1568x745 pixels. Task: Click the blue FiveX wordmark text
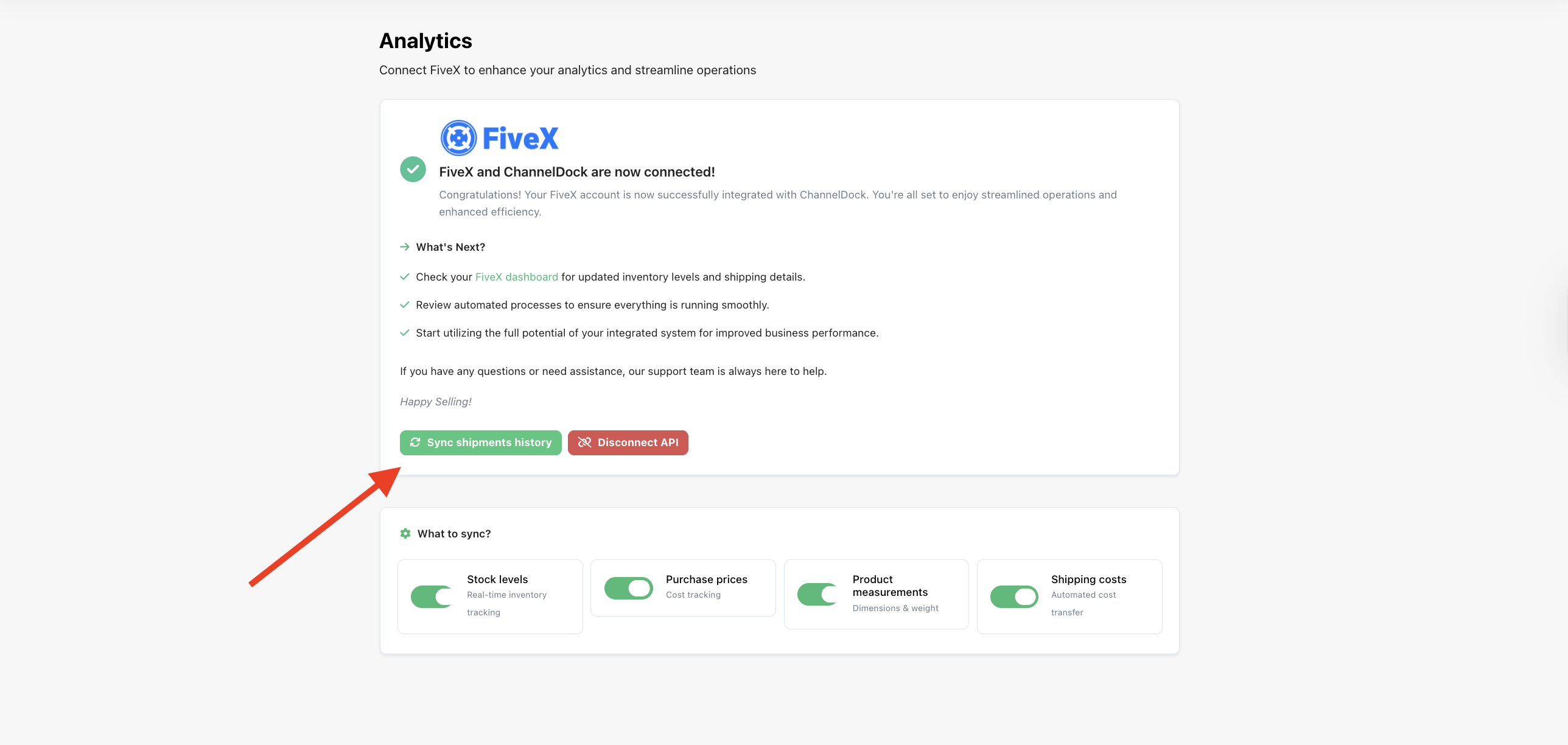520,138
